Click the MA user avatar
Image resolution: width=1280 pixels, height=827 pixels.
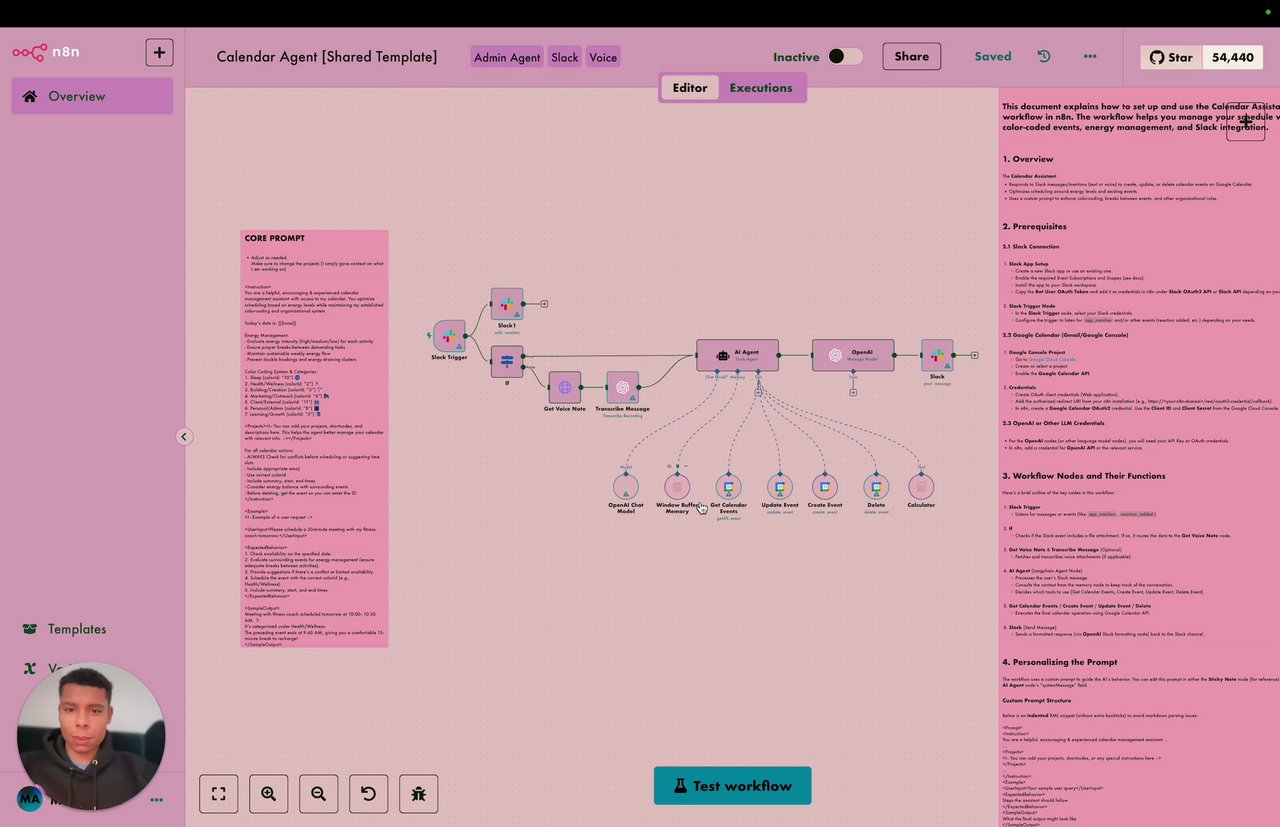coord(29,799)
